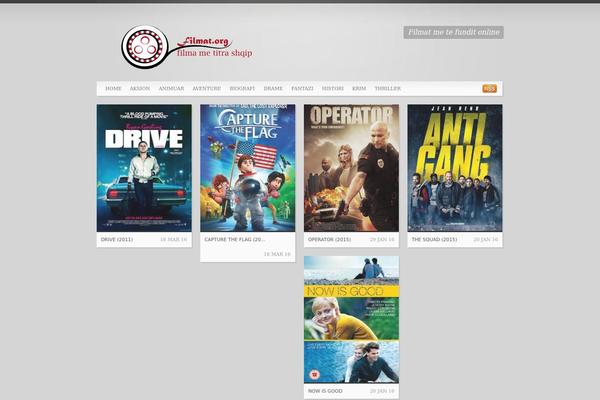
Task: Open the Capture the Flag poster
Action: 248,168
